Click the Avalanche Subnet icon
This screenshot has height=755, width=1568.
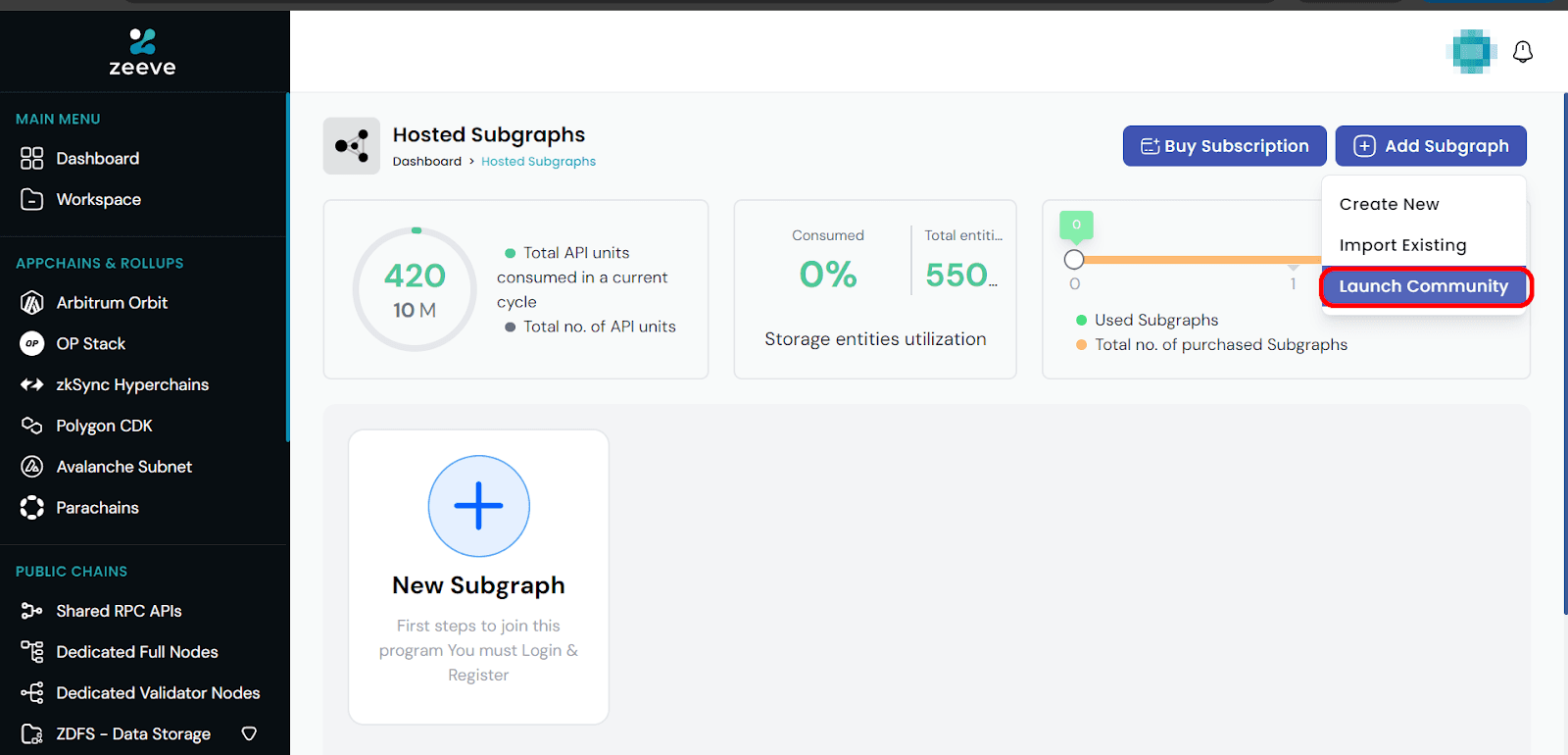click(x=31, y=467)
